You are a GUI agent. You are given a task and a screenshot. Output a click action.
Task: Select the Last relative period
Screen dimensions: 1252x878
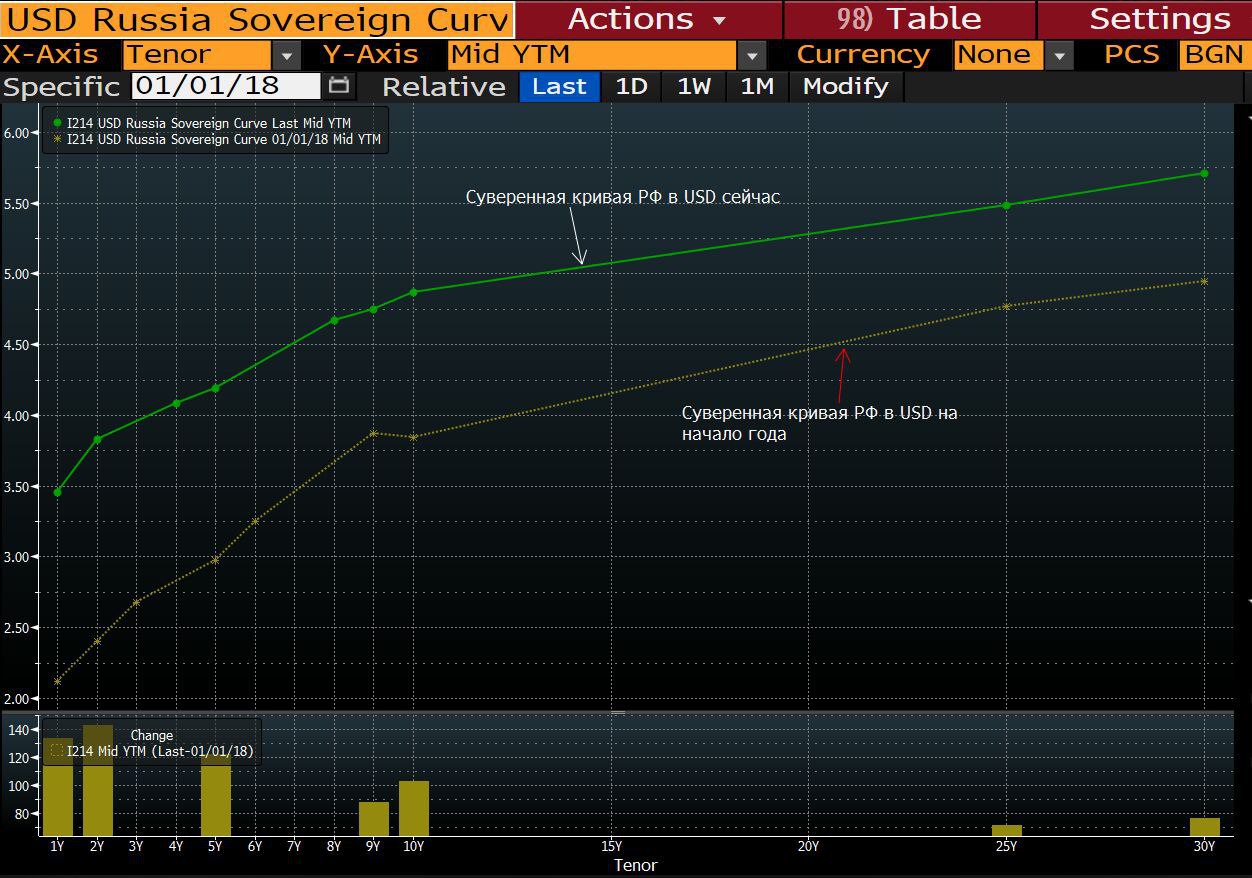pos(559,87)
